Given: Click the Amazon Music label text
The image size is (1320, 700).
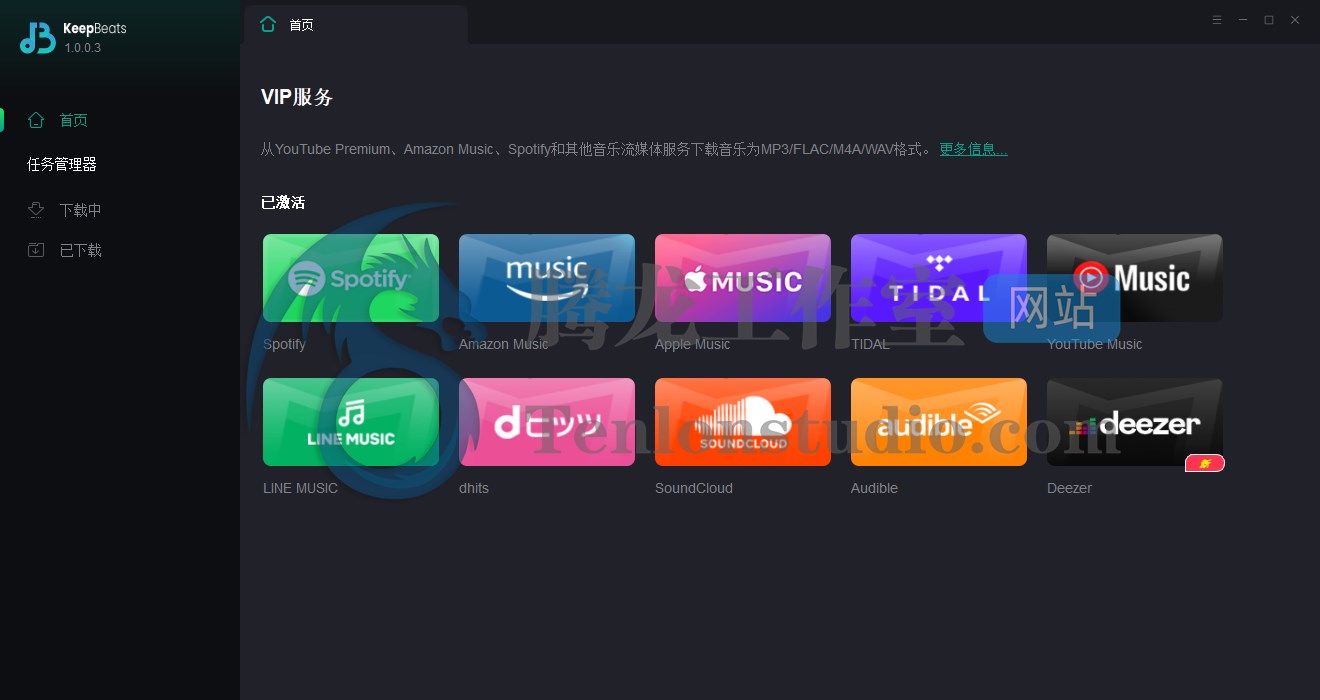Looking at the screenshot, I should [503, 344].
